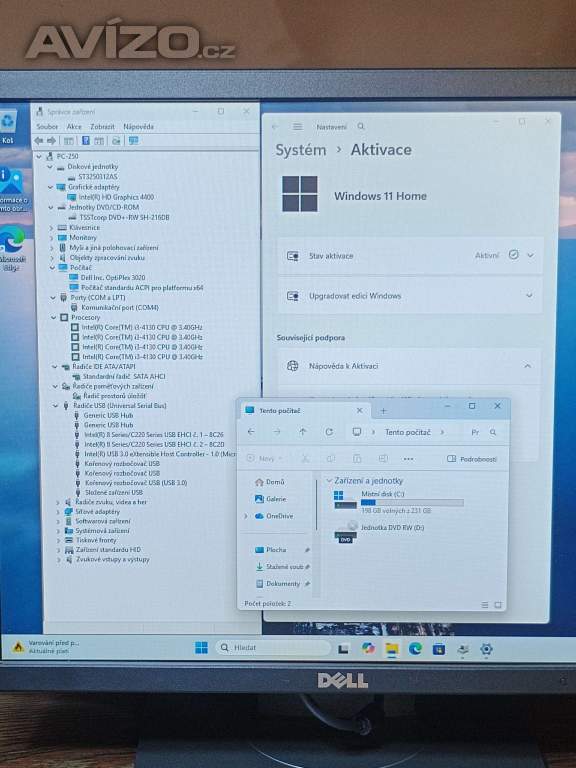
Task: Click the forward arrow in Device Manager toolbar
Action: (x=51, y=141)
